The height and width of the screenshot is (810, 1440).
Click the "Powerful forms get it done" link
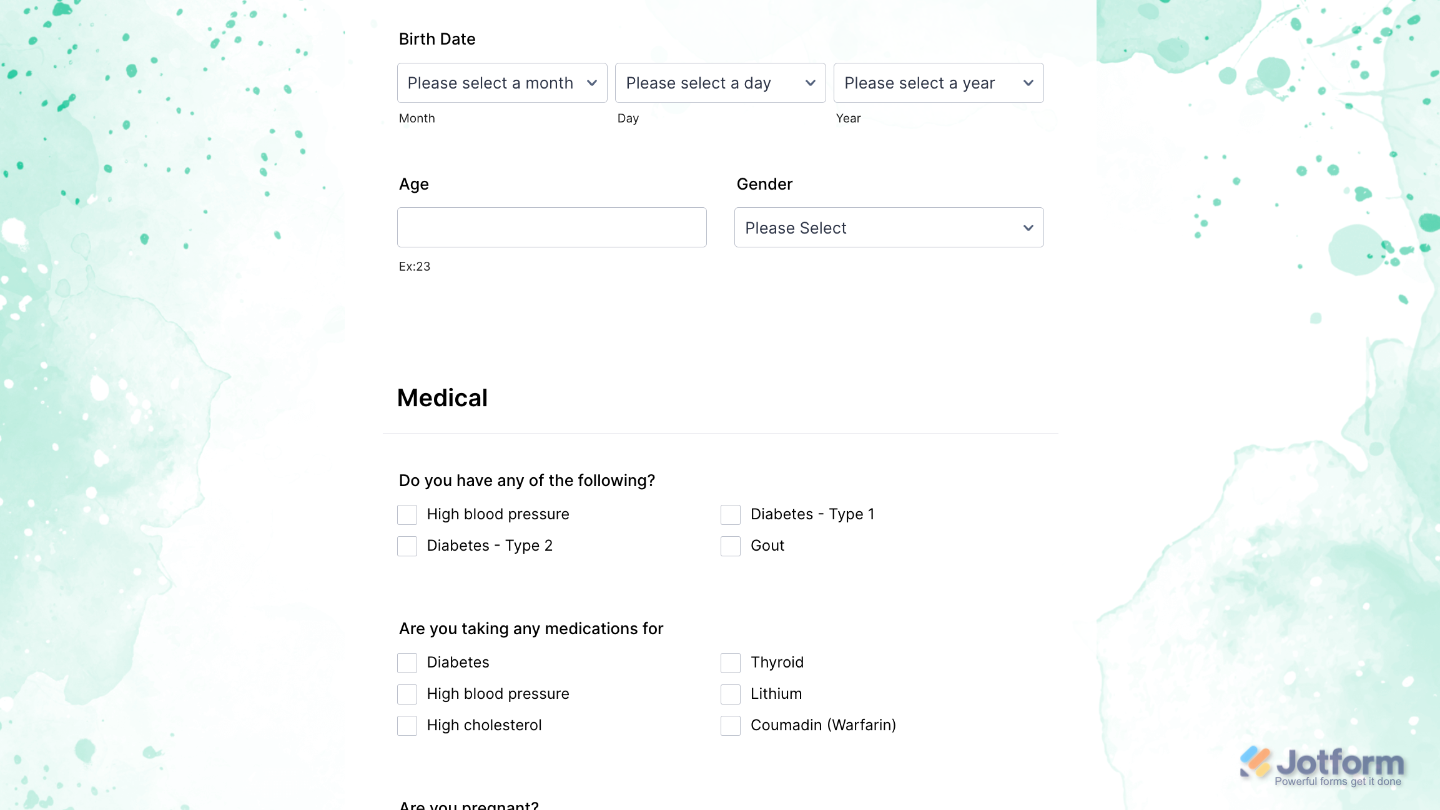[1338, 779]
